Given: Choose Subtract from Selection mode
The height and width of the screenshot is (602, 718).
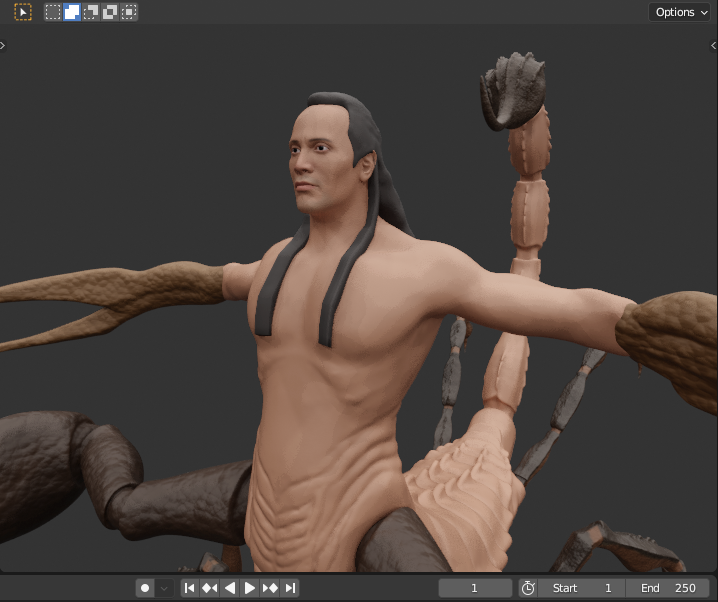Looking at the screenshot, I should pos(91,12).
